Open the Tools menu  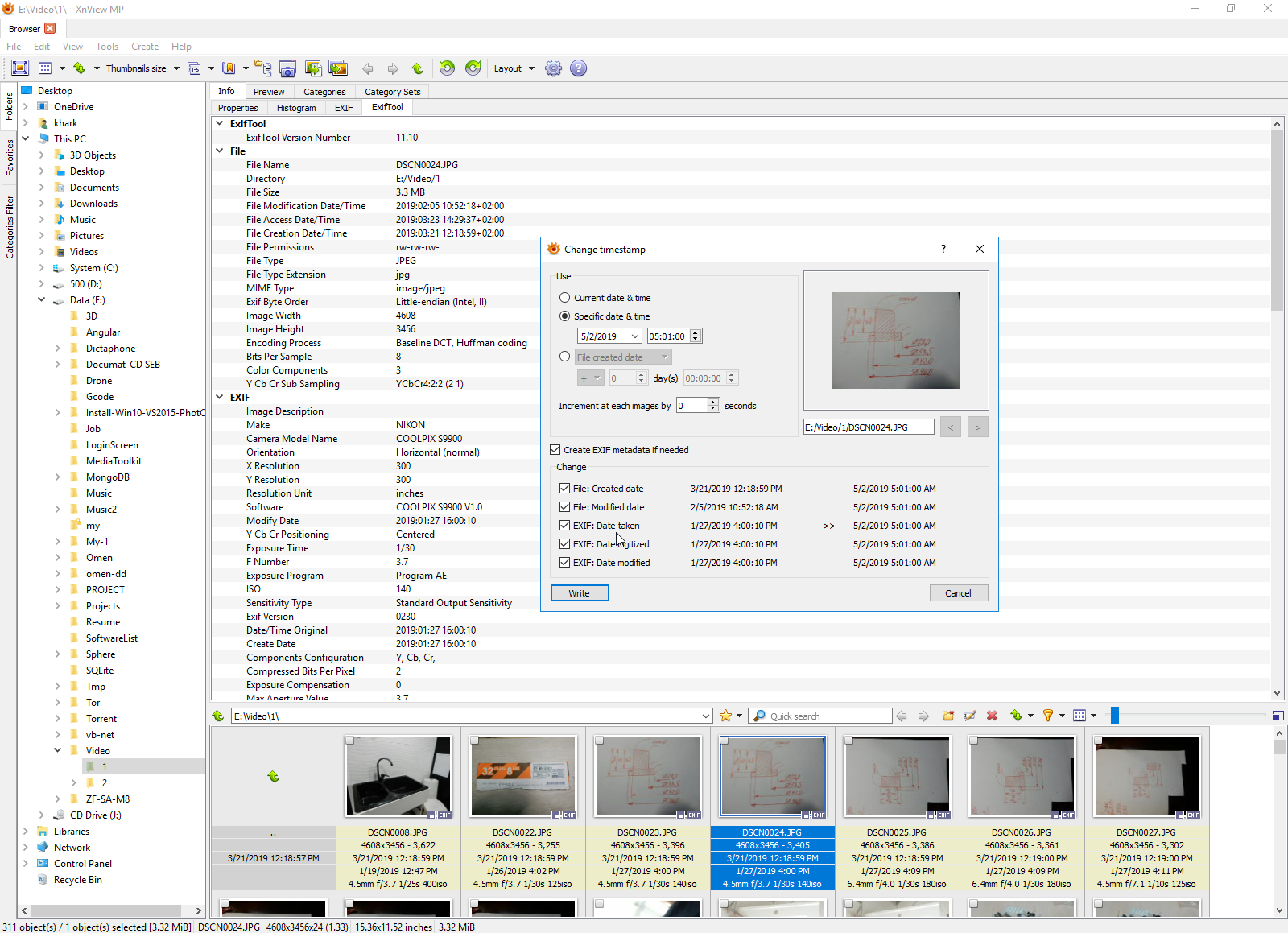[x=106, y=47]
